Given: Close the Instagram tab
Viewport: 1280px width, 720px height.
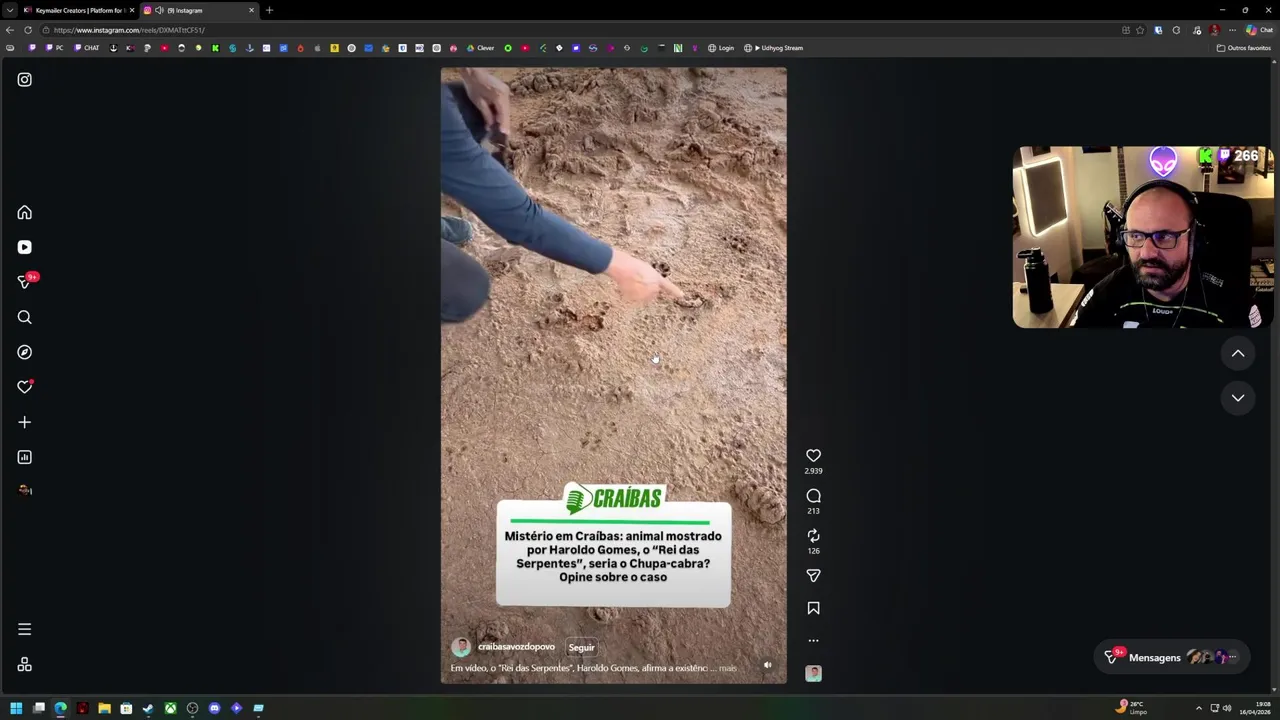Looking at the screenshot, I should pos(251,10).
